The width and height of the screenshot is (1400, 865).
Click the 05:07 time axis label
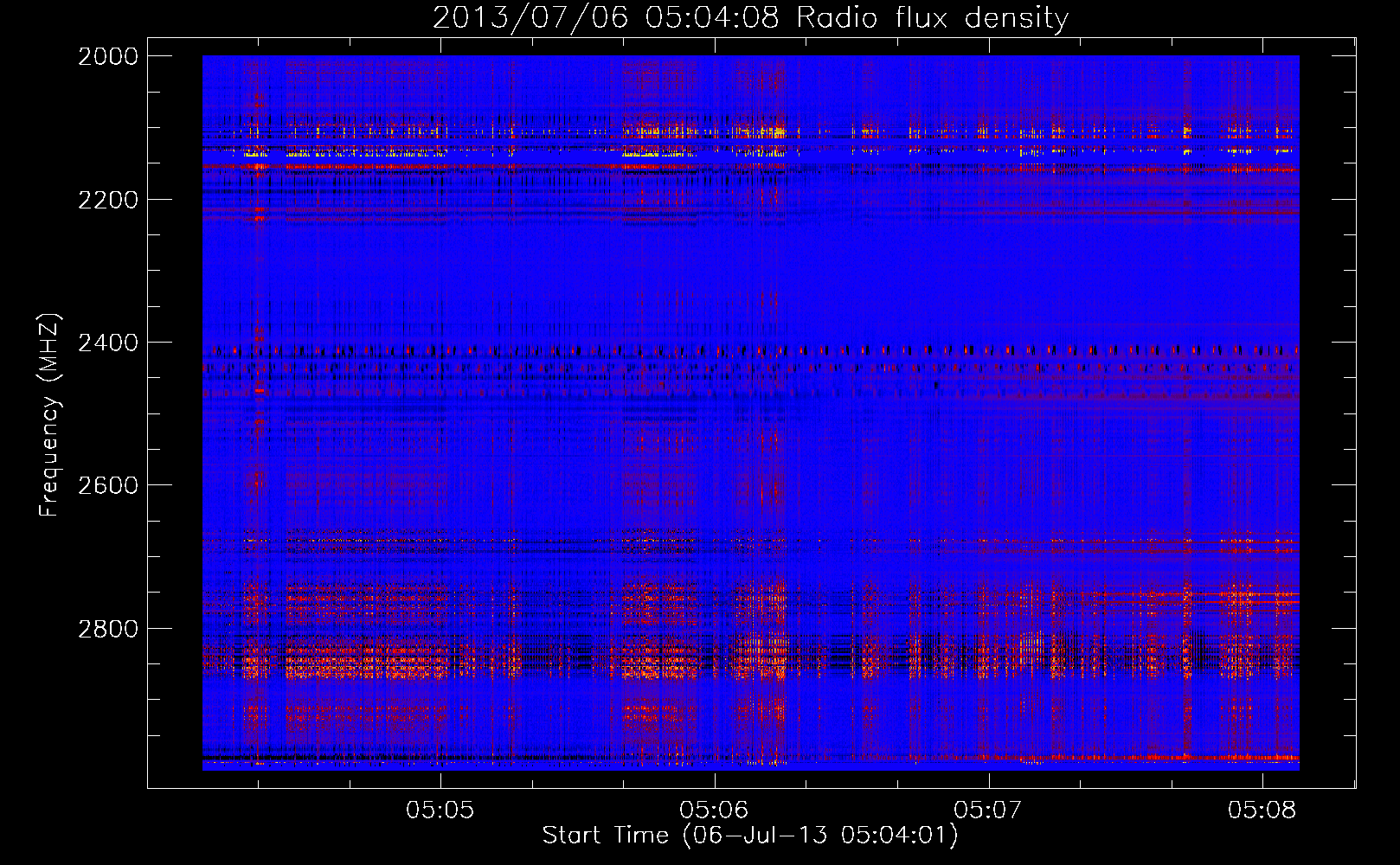988,810
